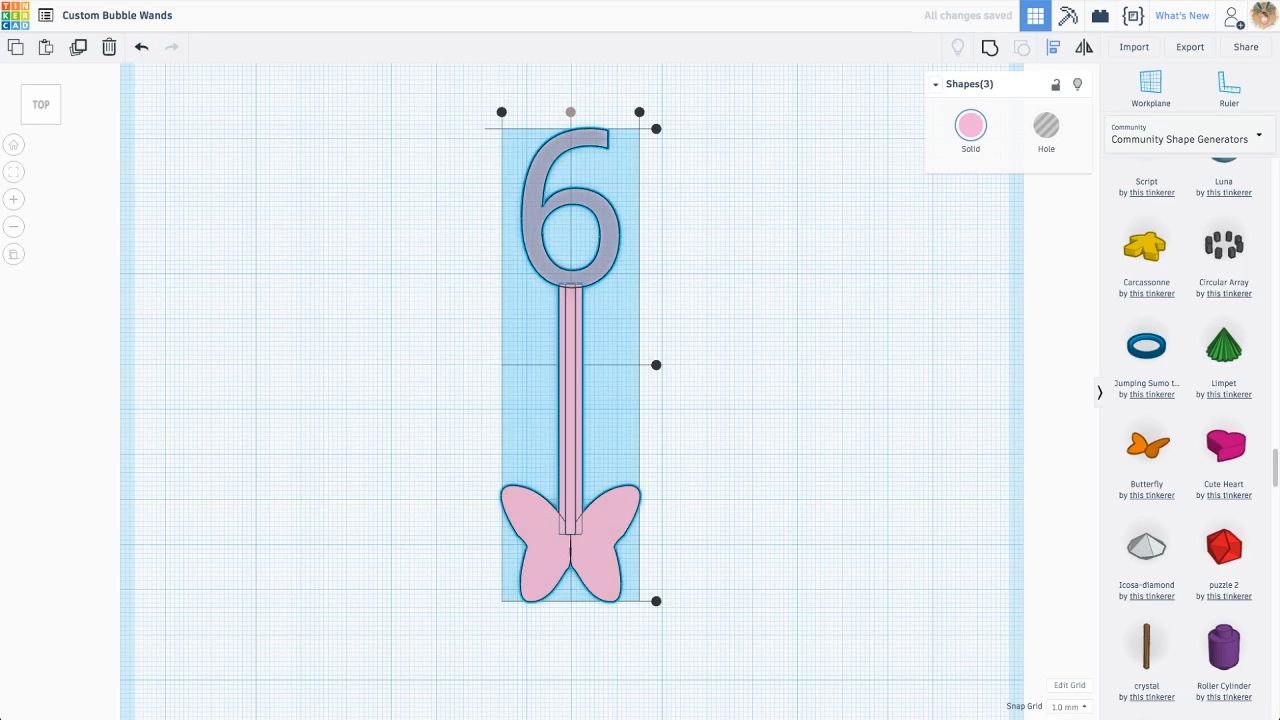Open the Snap Grid value dropdown
Screen dimensions: 1280x720
click(x=1069, y=706)
